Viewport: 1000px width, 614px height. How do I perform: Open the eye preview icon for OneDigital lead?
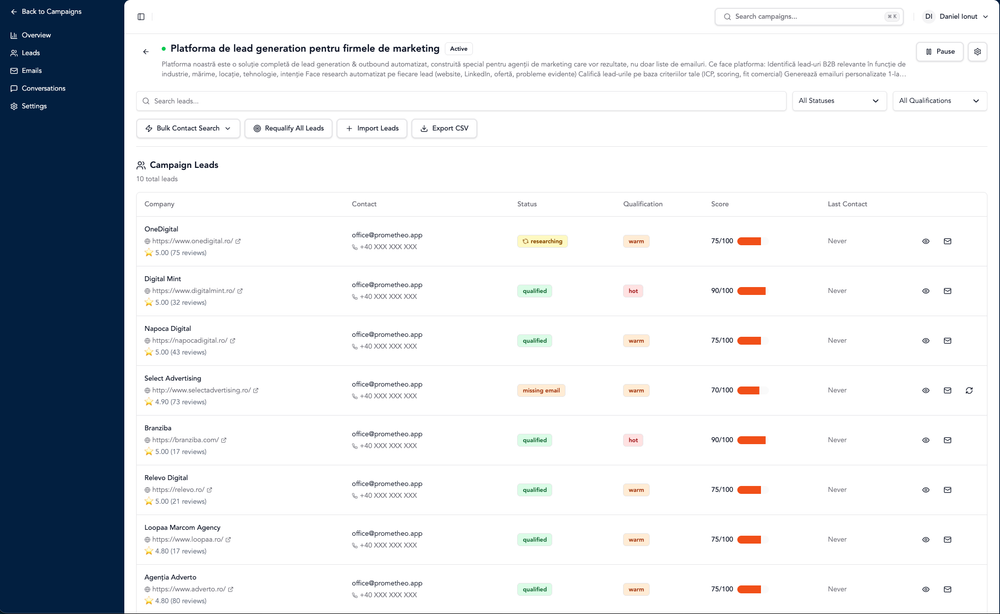[x=925, y=241]
